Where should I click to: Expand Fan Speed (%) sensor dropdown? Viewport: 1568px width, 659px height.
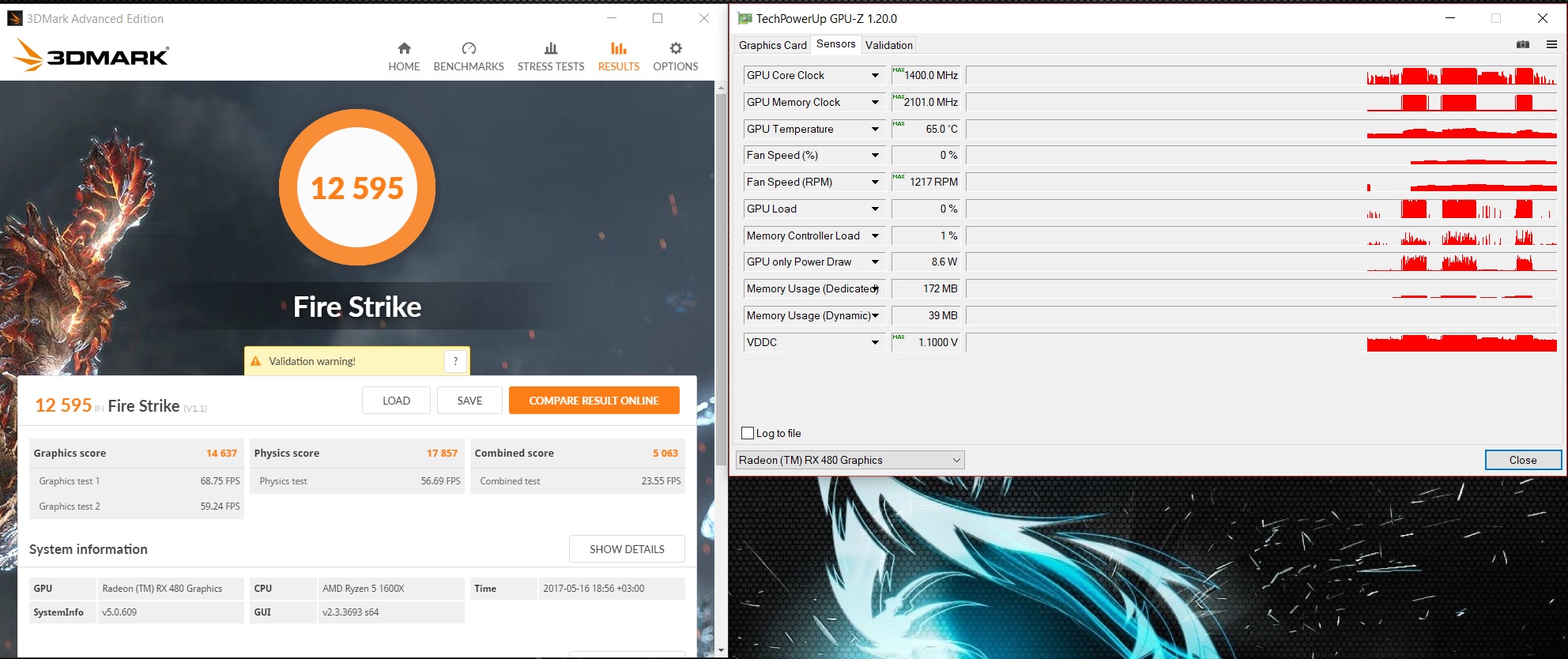(x=875, y=156)
